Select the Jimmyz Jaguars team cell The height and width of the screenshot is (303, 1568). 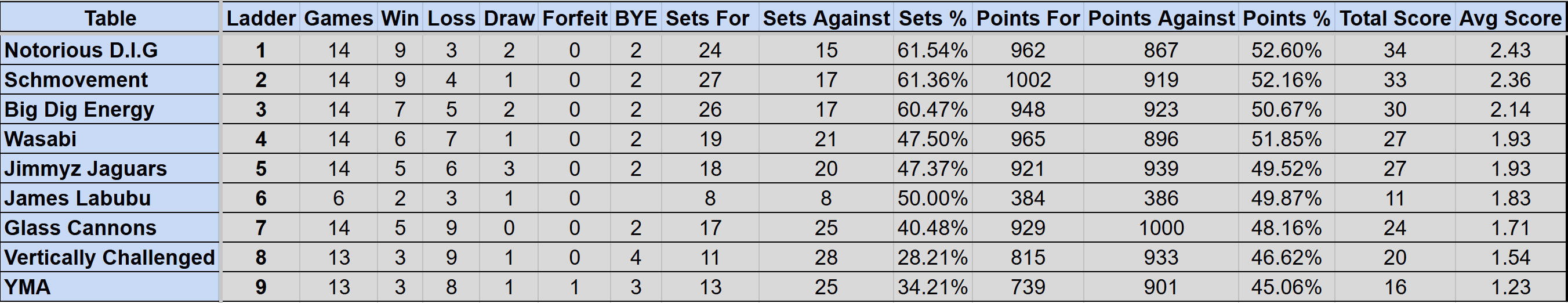[x=110, y=169]
